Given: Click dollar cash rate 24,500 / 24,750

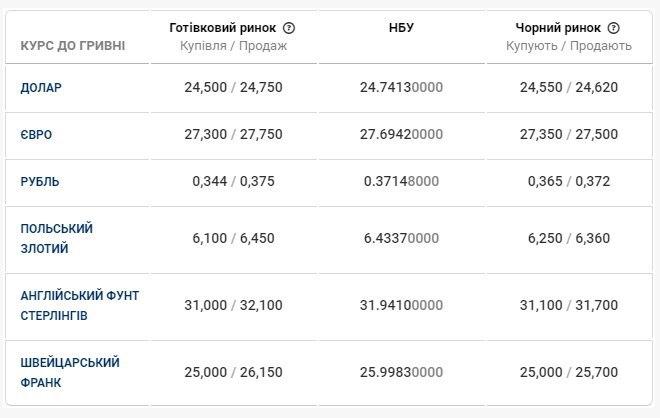Looking at the screenshot, I should coord(233,87).
